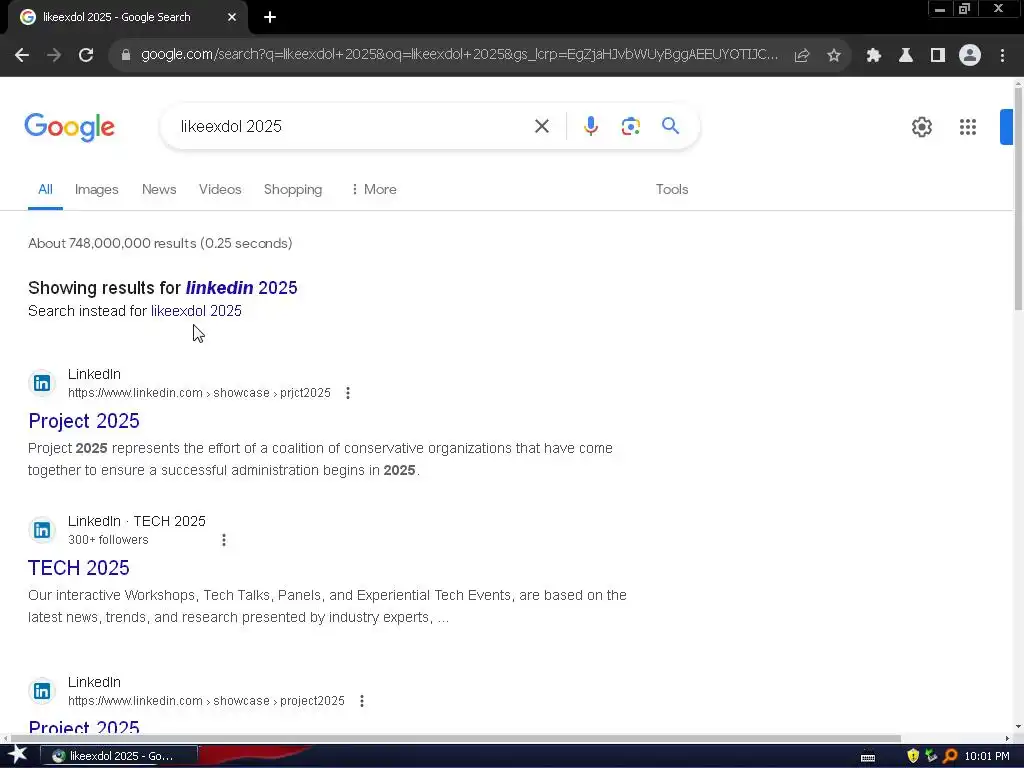Screen dimensions: 1024x768
Task: Click the magnifier icon in the system tray
Action: click(950, 756)
